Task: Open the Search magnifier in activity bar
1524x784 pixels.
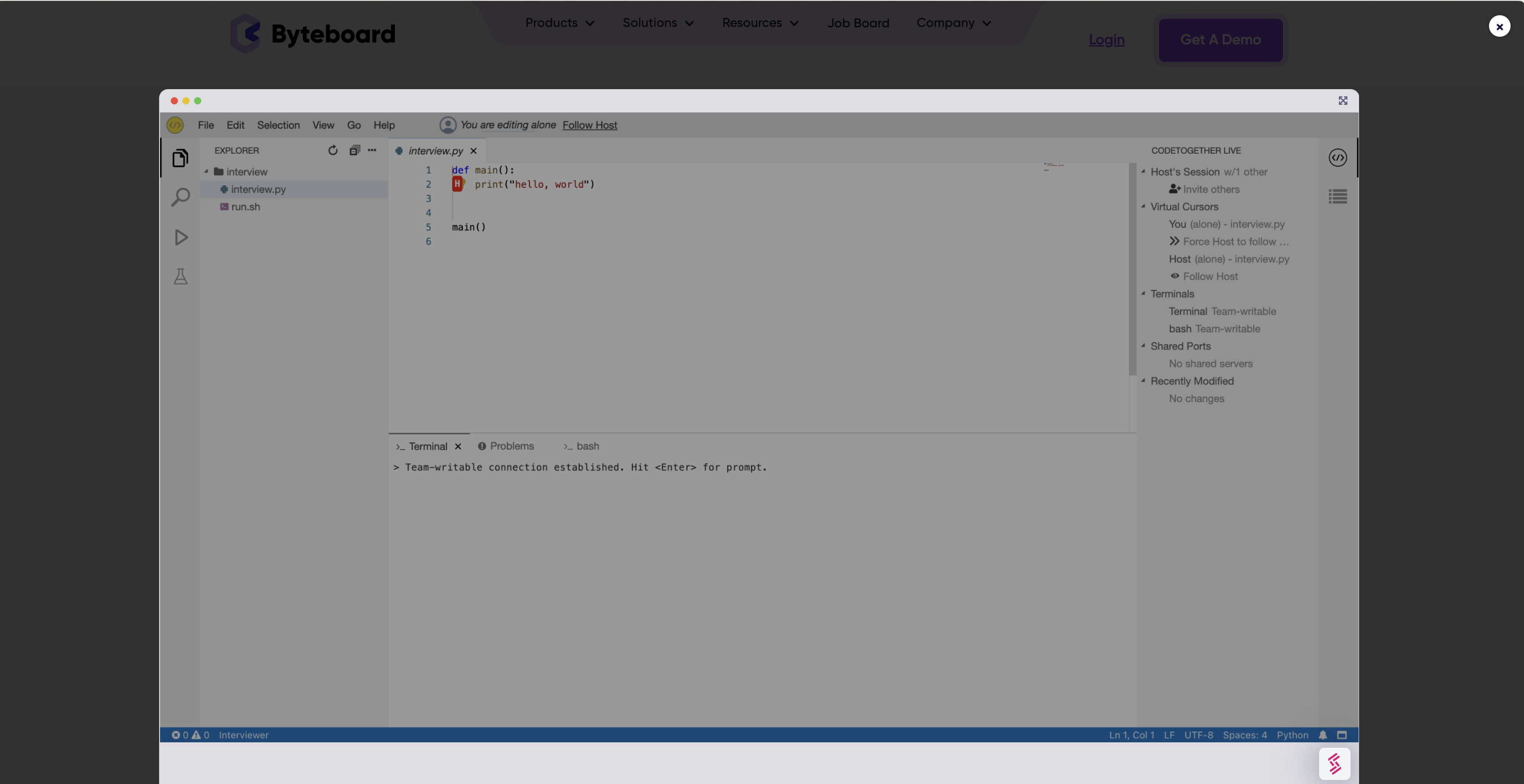Action: [x=181, y=198]
